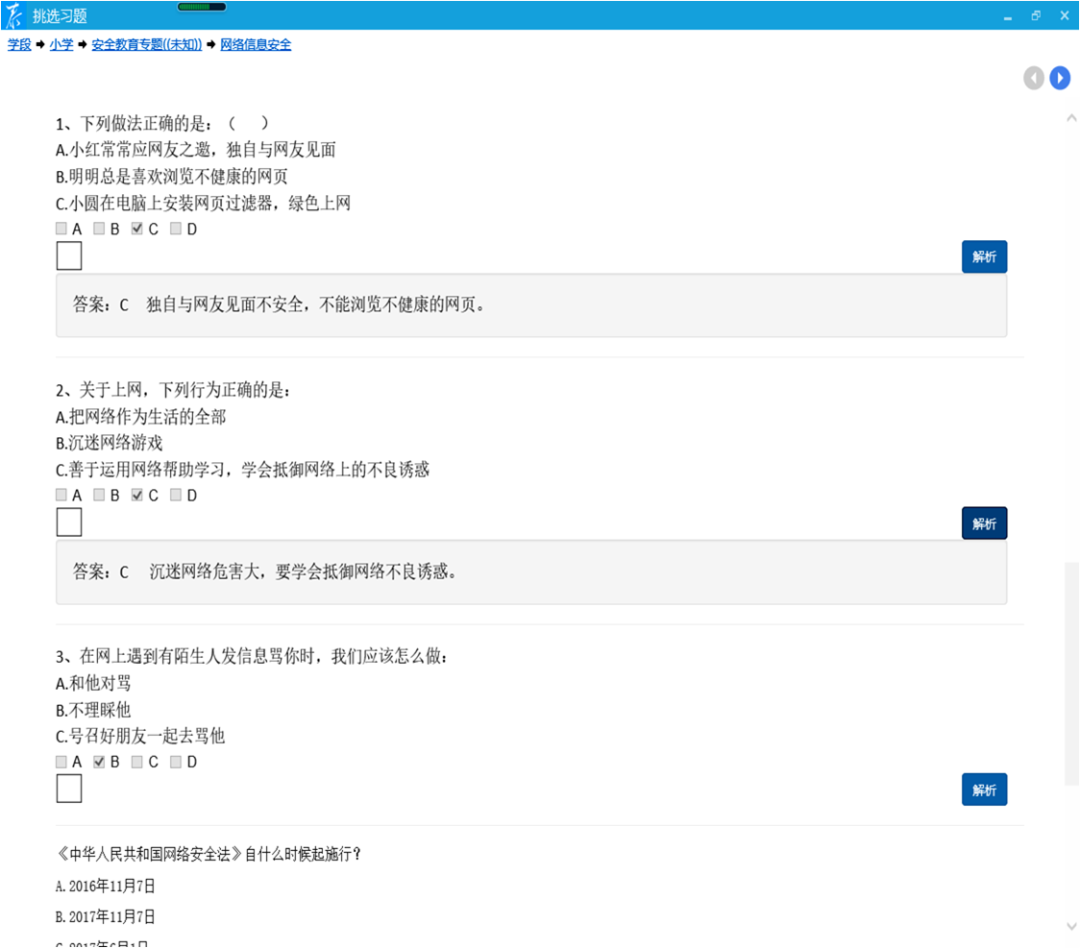Click the green progress bar in title bar
This screenshot has height=948, width=1080.
click(202, 7)
